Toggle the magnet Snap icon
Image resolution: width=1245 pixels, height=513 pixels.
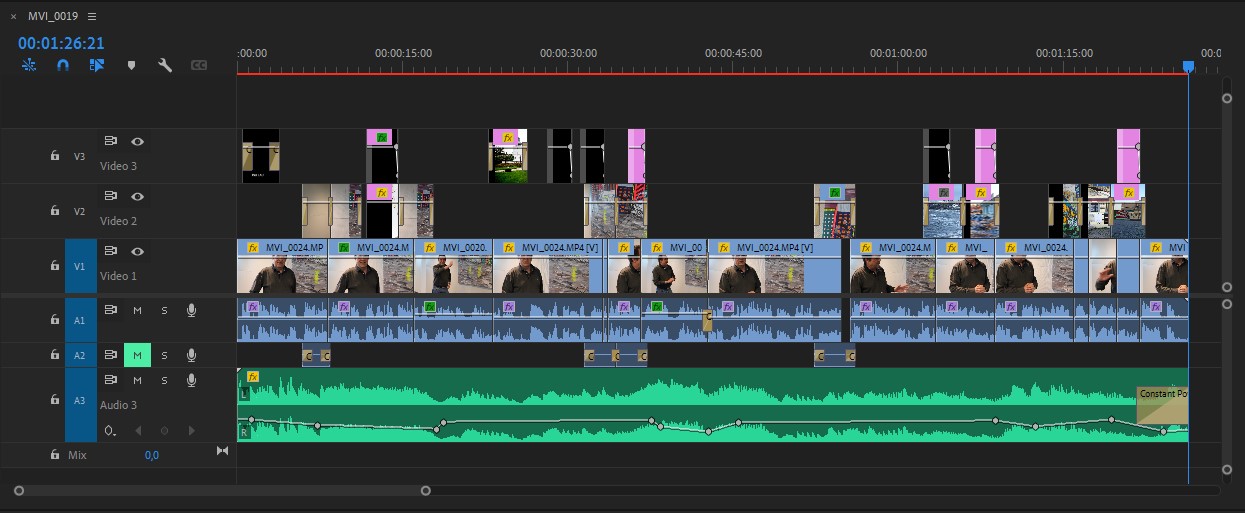pyautogui.click(x=63, y=65)
